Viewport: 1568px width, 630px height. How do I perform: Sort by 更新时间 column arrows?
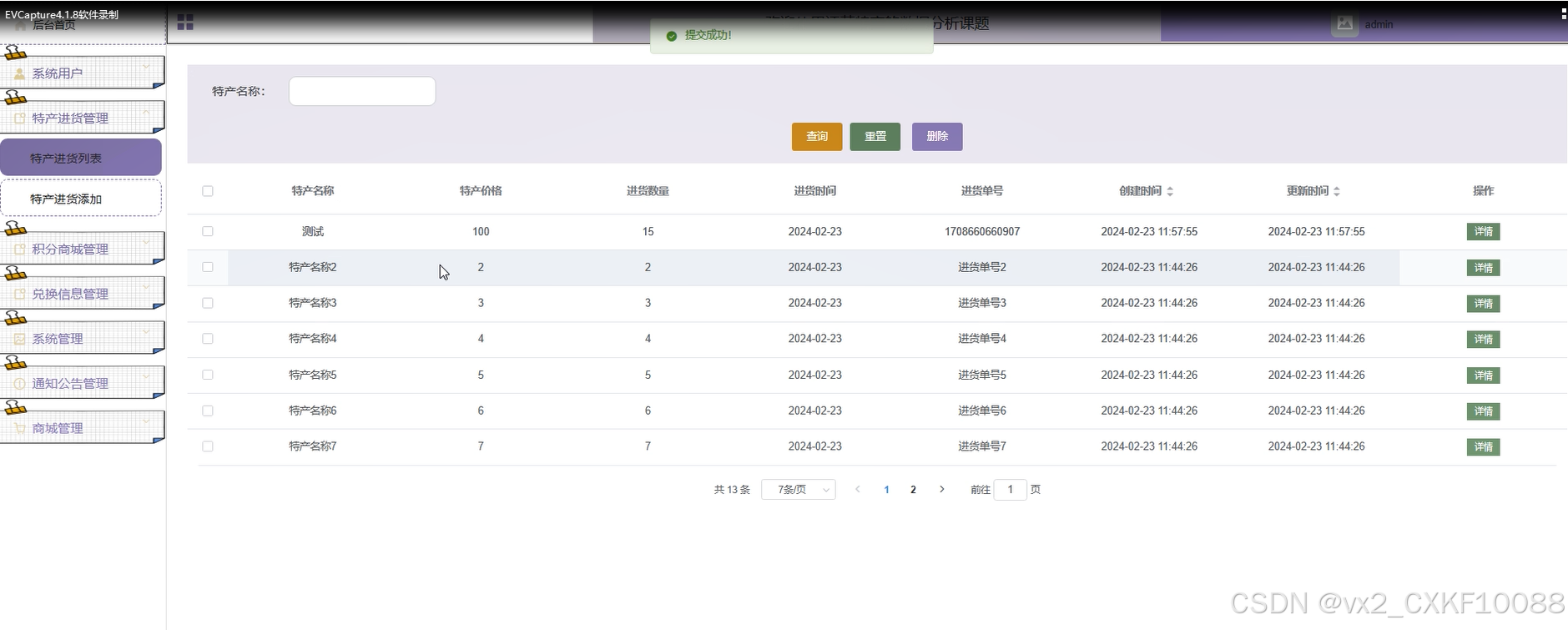pos(1337,191)
